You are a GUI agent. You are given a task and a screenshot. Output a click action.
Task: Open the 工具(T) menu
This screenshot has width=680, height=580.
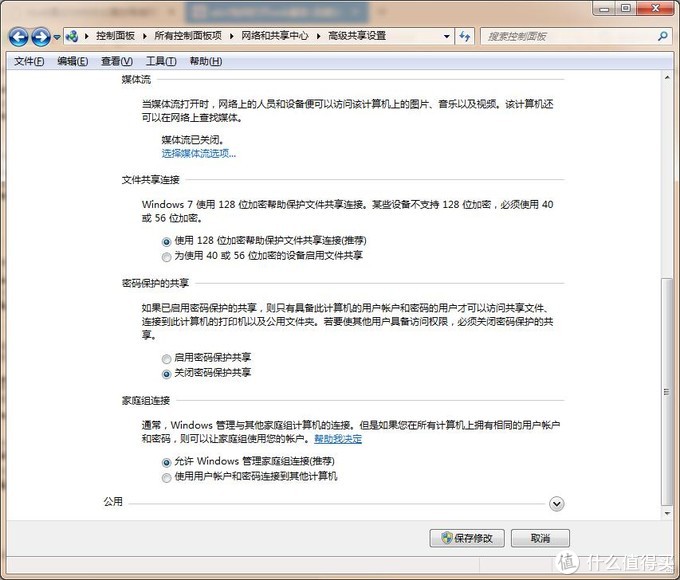pos(161,61)
